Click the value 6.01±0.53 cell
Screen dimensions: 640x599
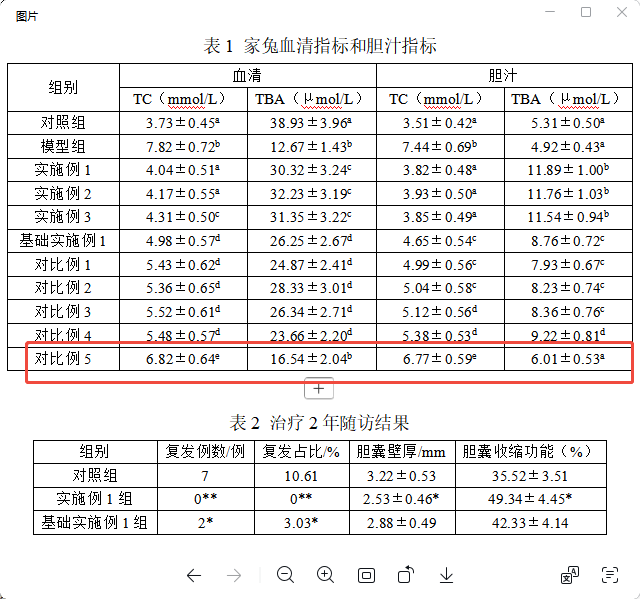pos(568,359)
